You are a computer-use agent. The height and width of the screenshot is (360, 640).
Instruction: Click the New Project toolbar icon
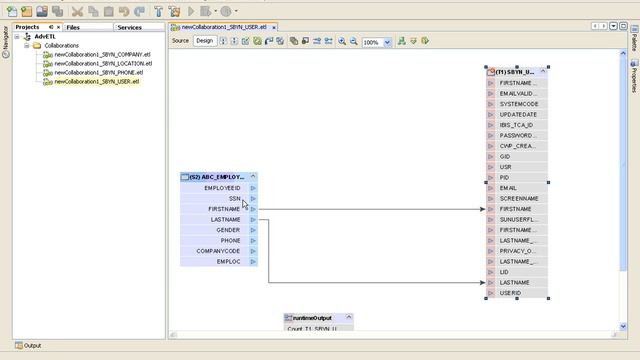[x=27, y=11]
